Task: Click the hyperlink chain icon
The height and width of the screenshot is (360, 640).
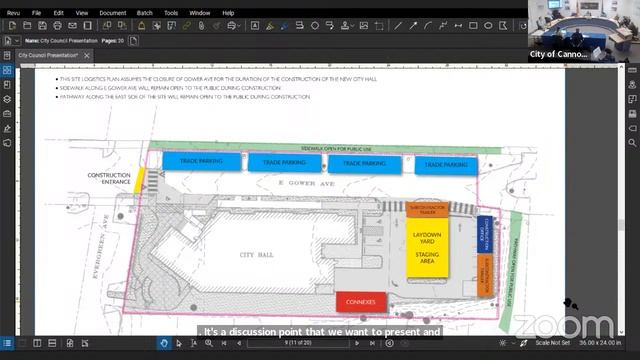Action: coord(187,26)
